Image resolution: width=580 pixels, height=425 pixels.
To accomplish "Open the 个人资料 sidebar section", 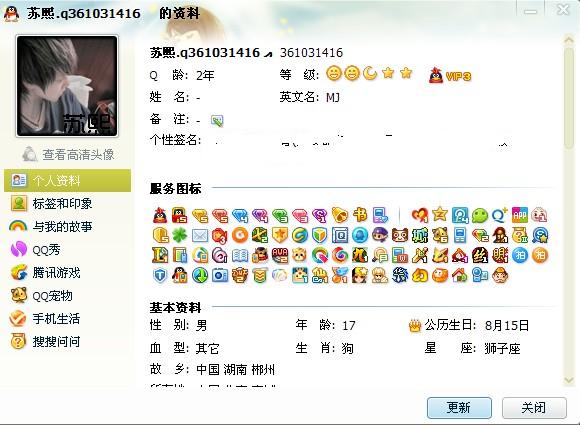I will tap(67, 181).
